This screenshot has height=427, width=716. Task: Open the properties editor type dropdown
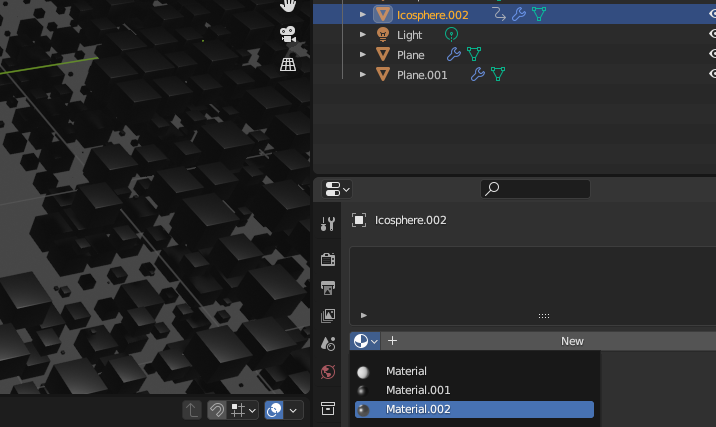(337, 189)
